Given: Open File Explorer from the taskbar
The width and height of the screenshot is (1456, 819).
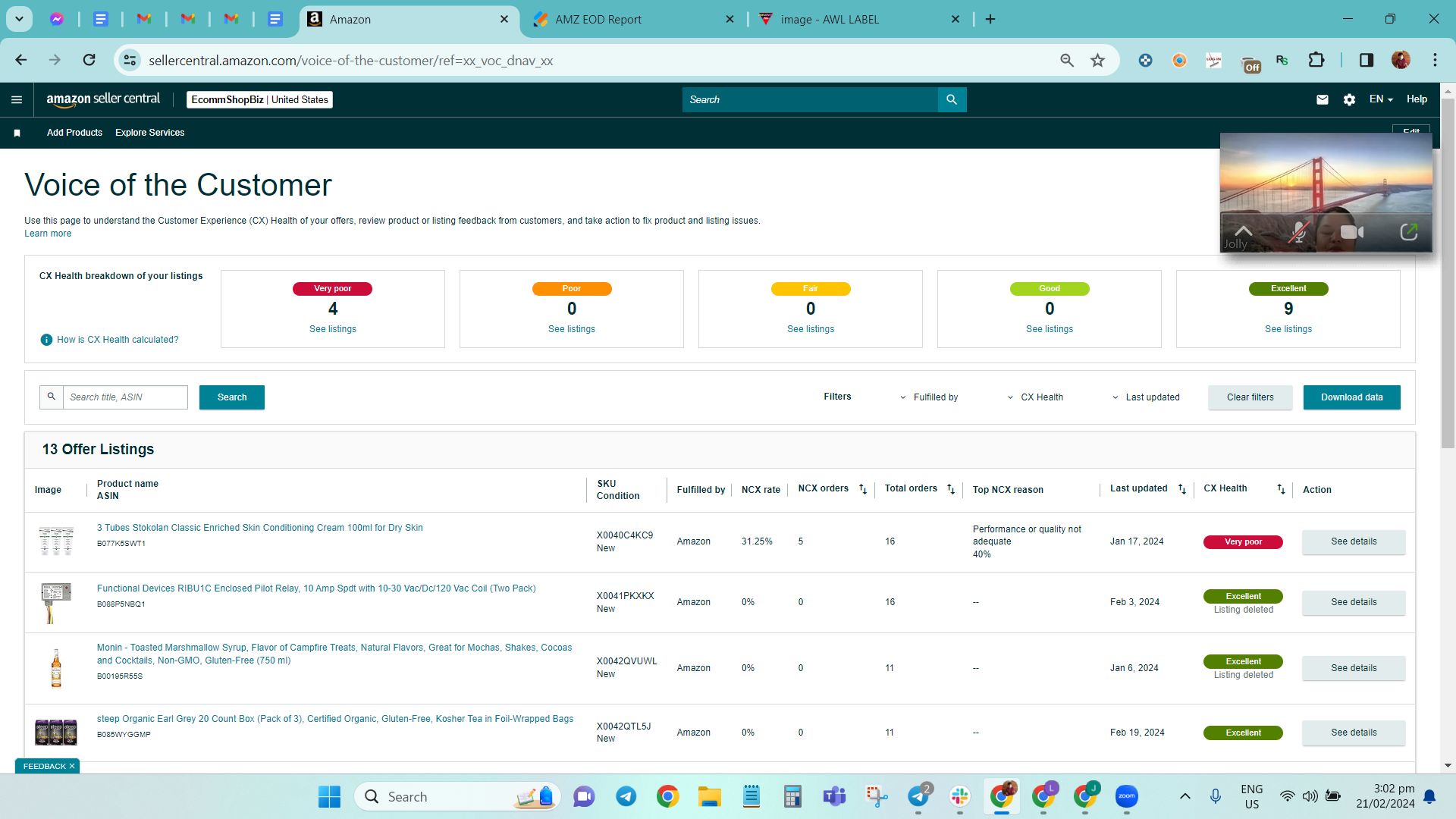Looking at the screenshot, I should click(x=709, y=796).
